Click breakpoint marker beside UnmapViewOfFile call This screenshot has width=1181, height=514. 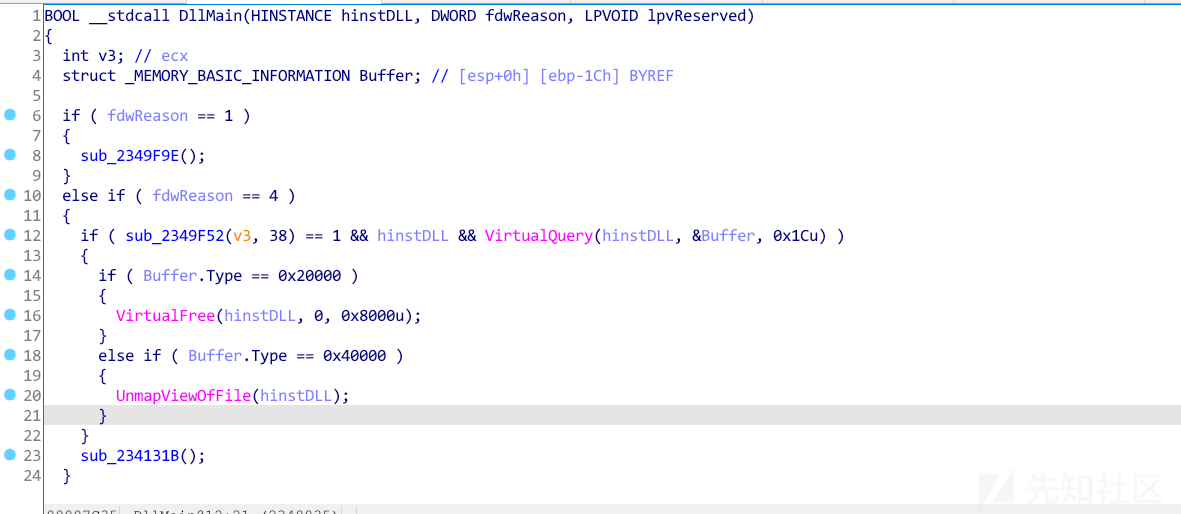(10, 395)
